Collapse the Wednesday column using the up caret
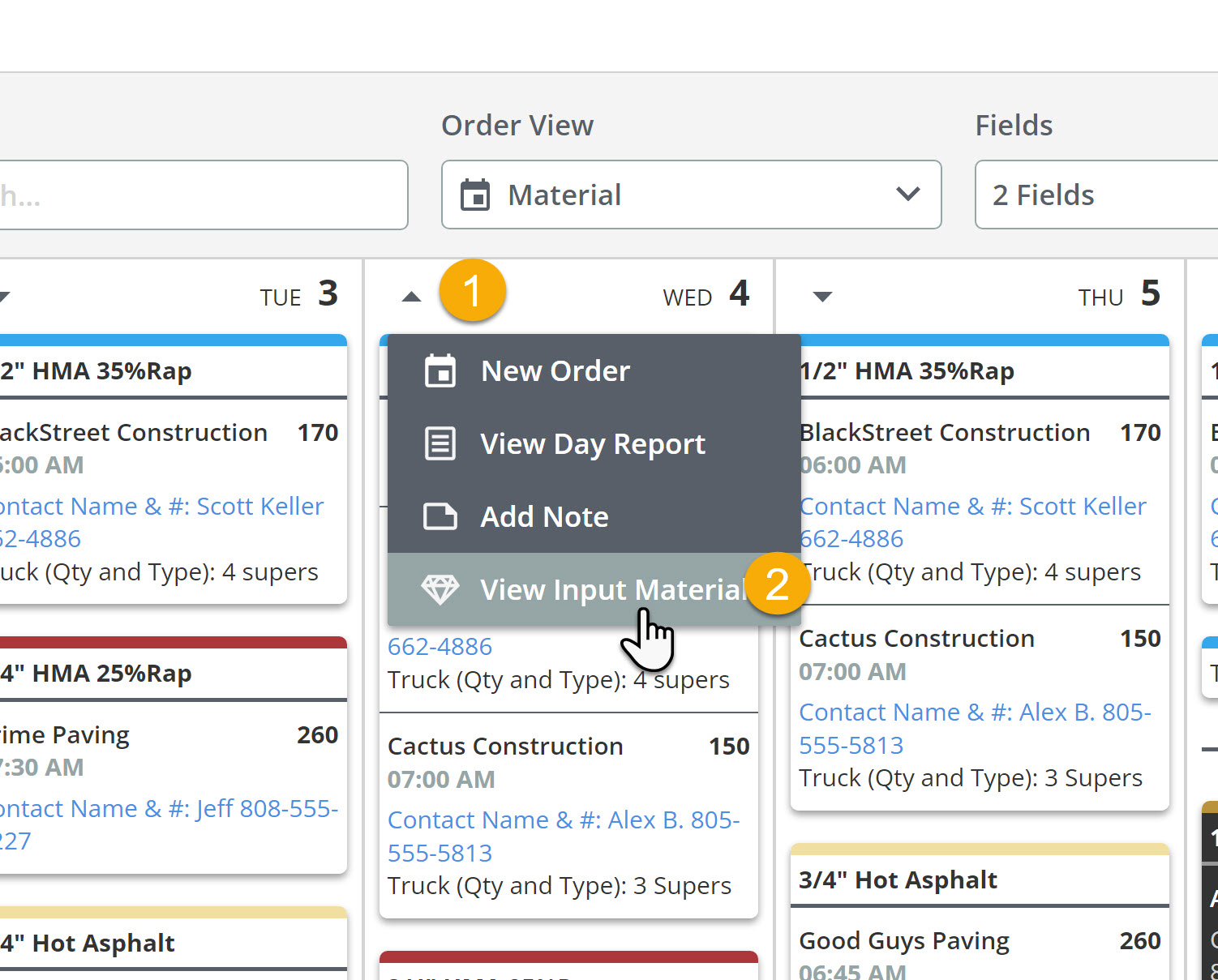The height and width of the screenshot is (980, 1218). click(x=411, y=297)
